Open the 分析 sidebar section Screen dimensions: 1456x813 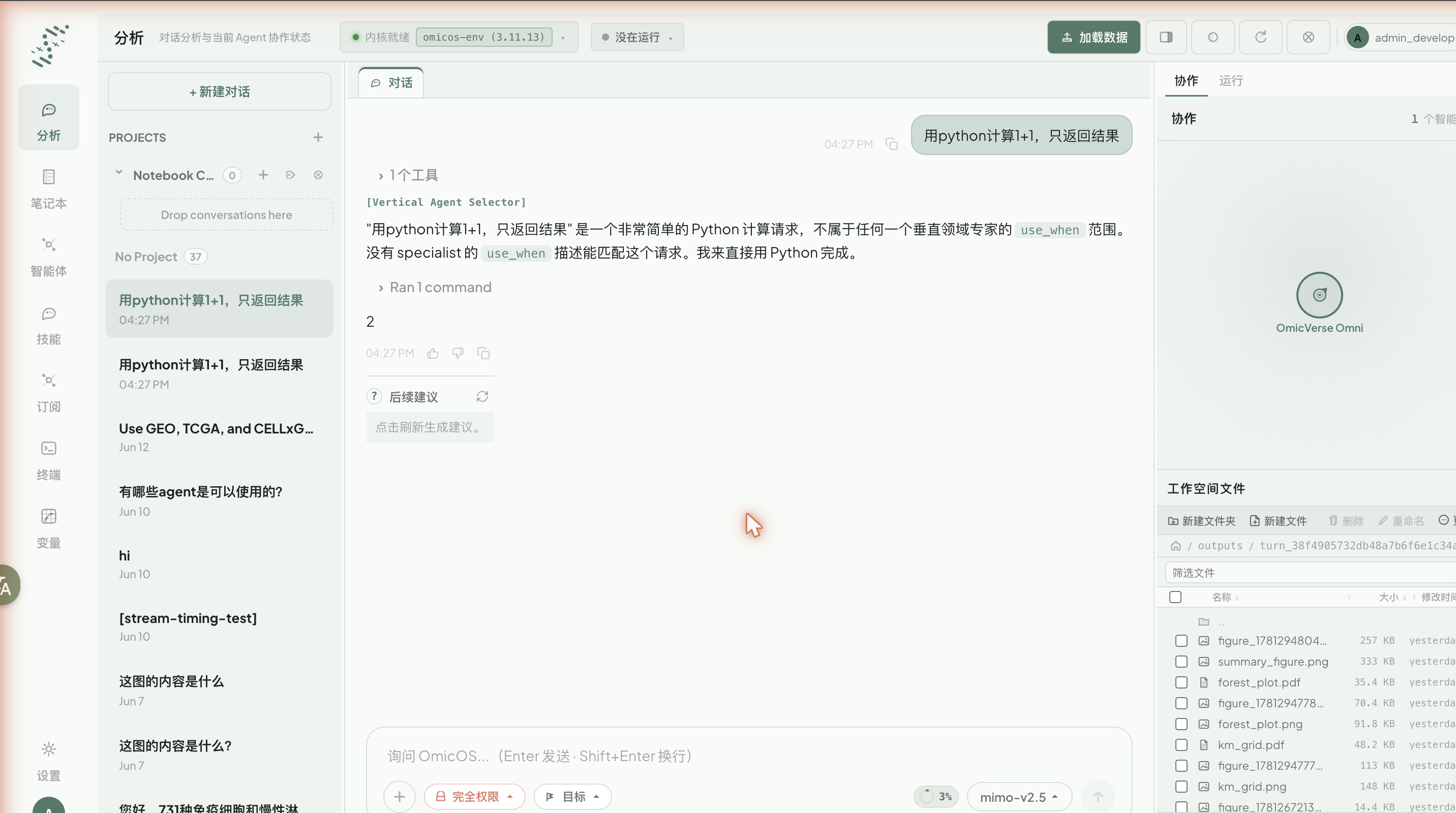[49, 117]
